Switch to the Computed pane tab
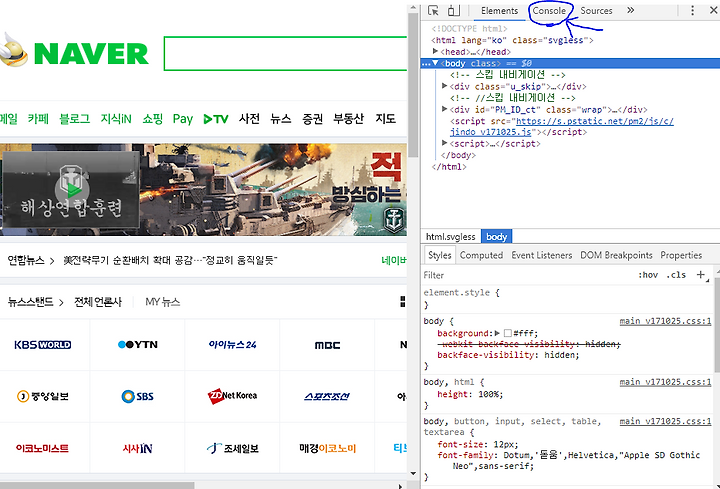Image resolution: width=720 pixels, height=489 pixels. (x=481, y=255)
